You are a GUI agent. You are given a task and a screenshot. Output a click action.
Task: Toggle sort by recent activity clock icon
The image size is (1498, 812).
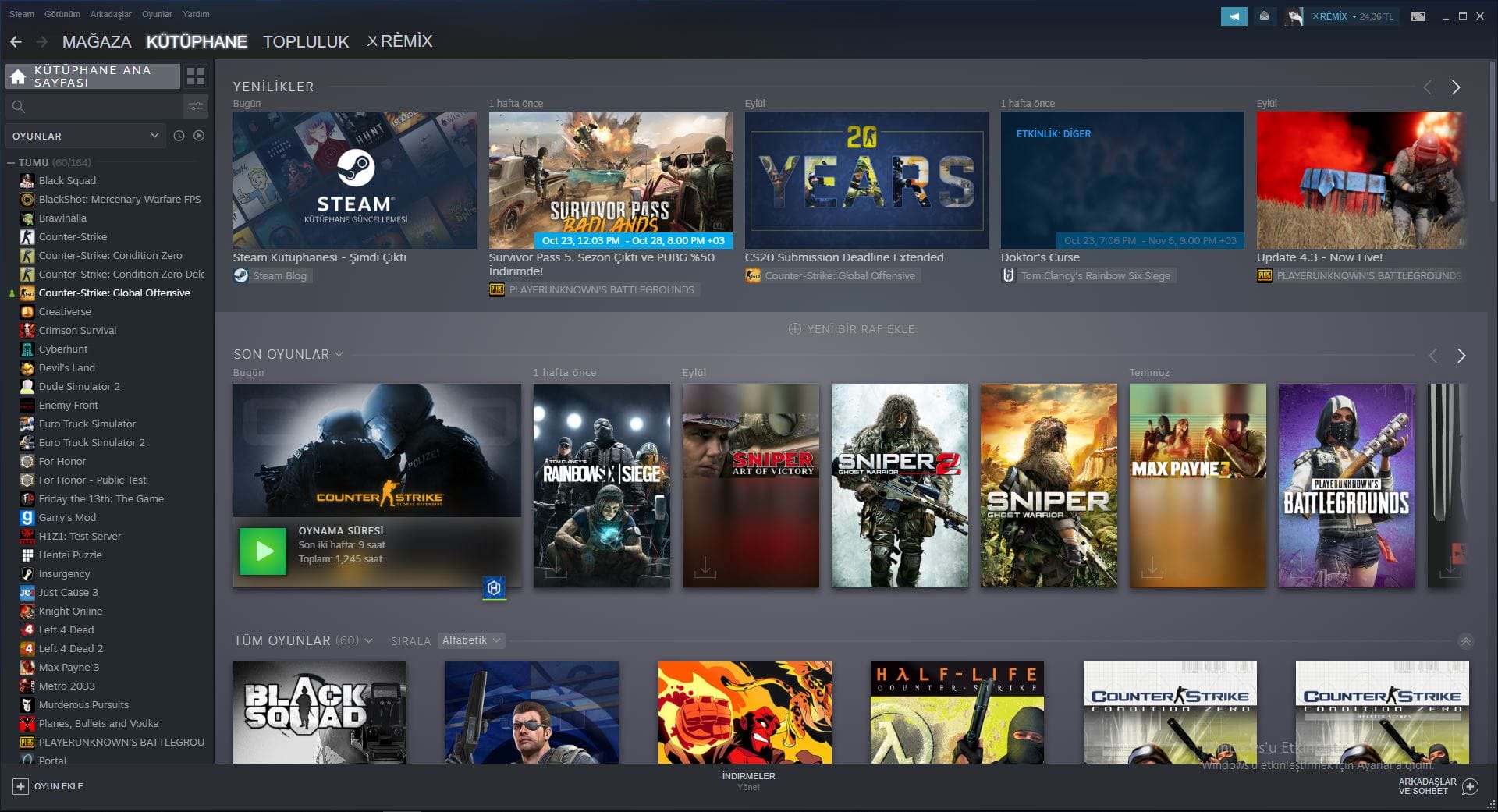(179, 136)
